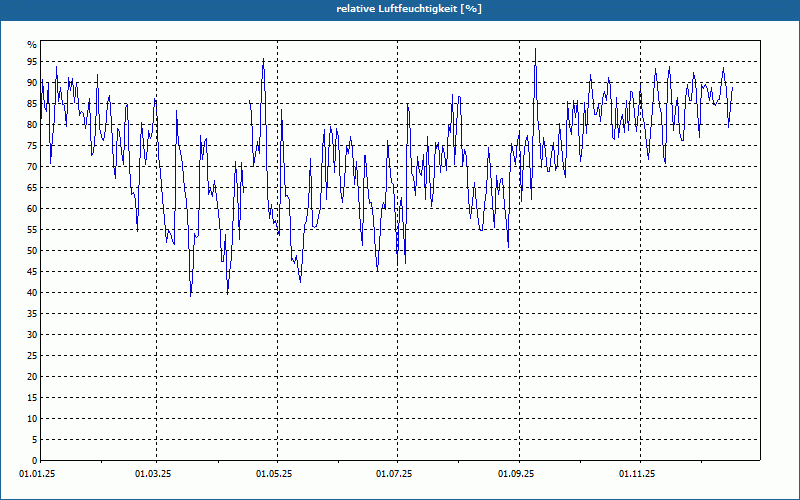Click the 10 label on the y-axis
This screenshot has height=500, width=800.
tap(32, 418)
